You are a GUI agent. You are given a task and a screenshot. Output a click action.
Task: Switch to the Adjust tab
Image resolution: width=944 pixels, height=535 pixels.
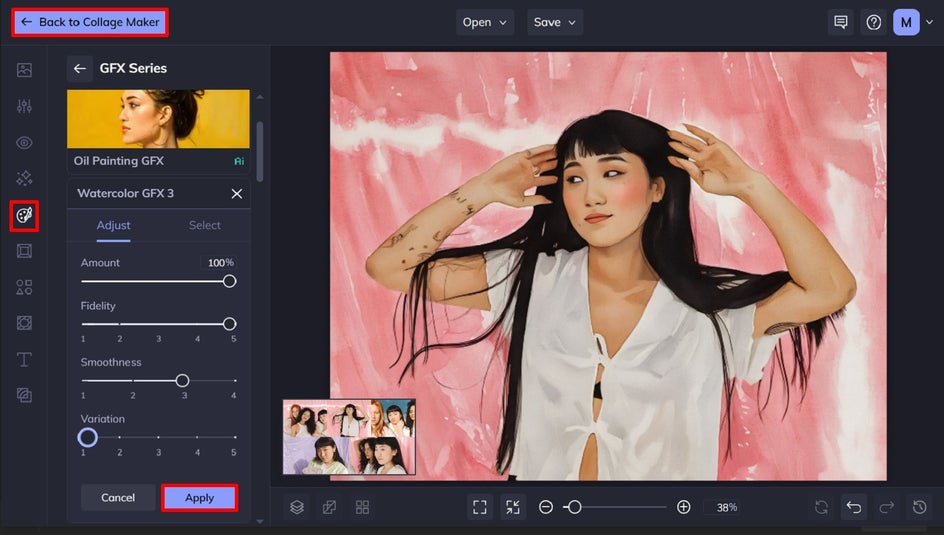click(113, 226)
